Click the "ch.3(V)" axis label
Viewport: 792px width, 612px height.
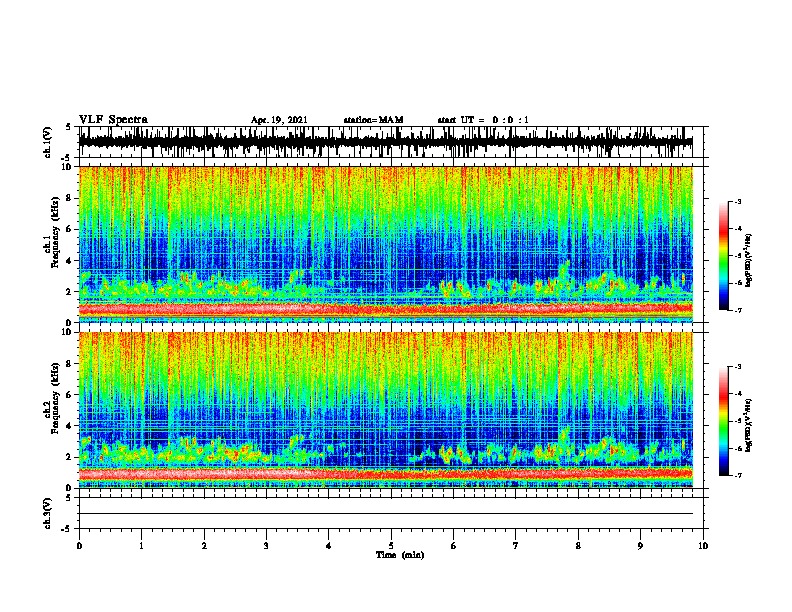(x=48, y=513)
